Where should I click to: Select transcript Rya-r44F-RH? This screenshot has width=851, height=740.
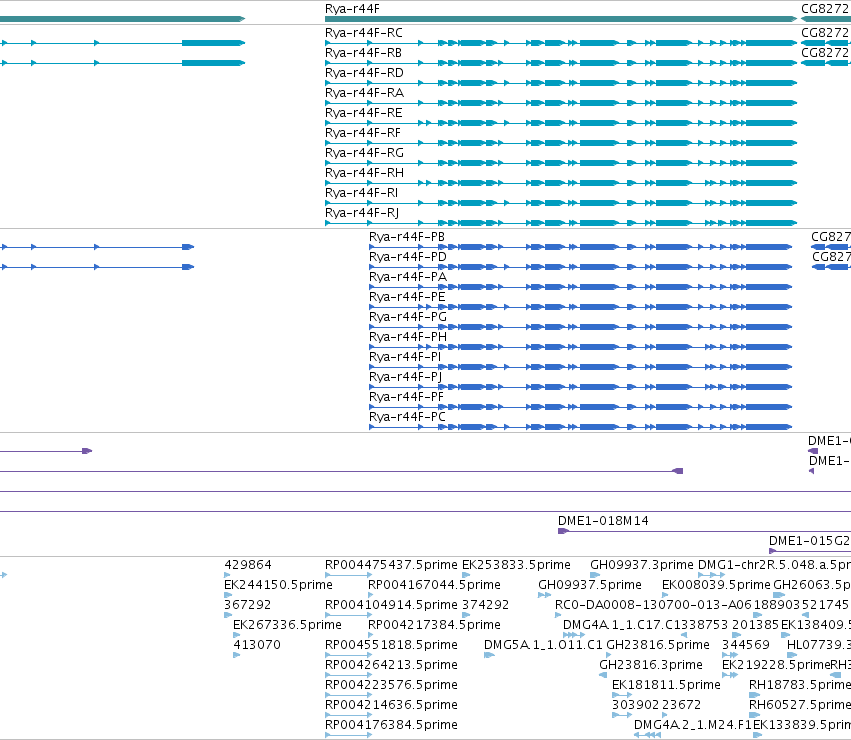pyautogui.click(x=364, y=173)
